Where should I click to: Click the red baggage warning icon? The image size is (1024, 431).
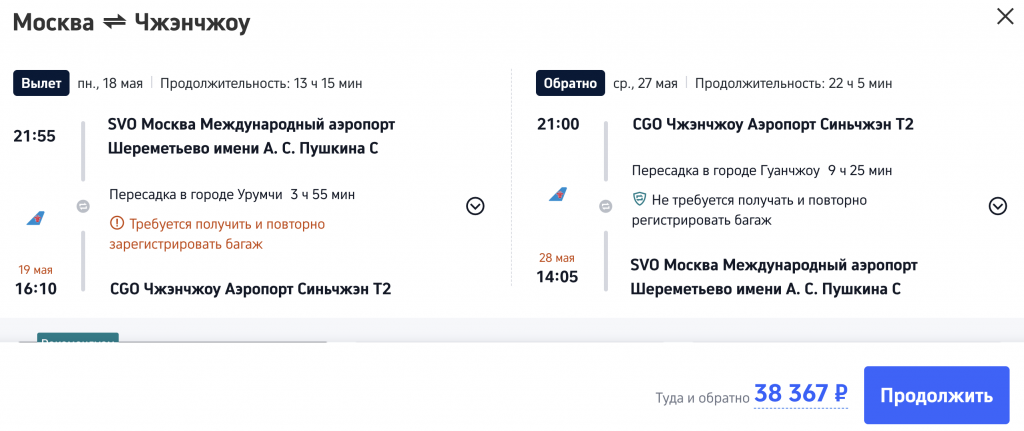tap(117, 224)
